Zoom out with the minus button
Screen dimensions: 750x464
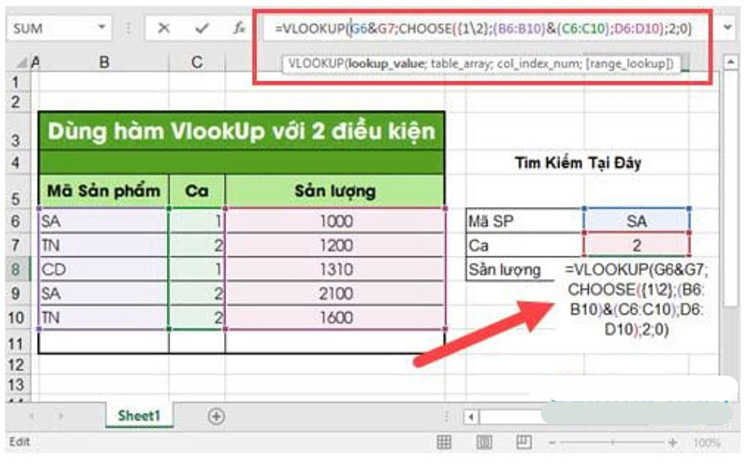pyautogui.click(x=552, y=443)
